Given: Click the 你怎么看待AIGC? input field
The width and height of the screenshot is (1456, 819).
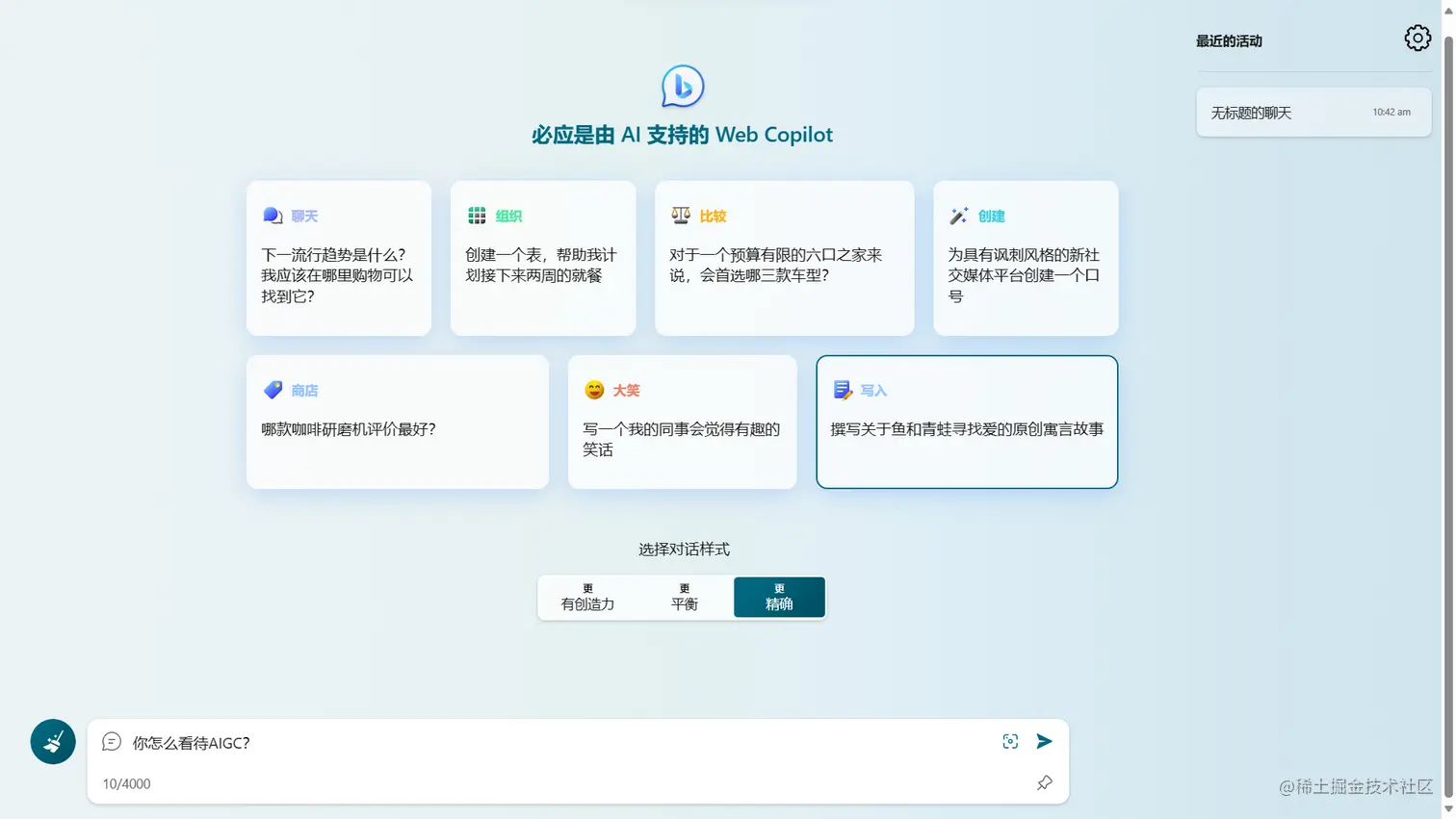Looking at the screenshot, I should tap(559, 742).
